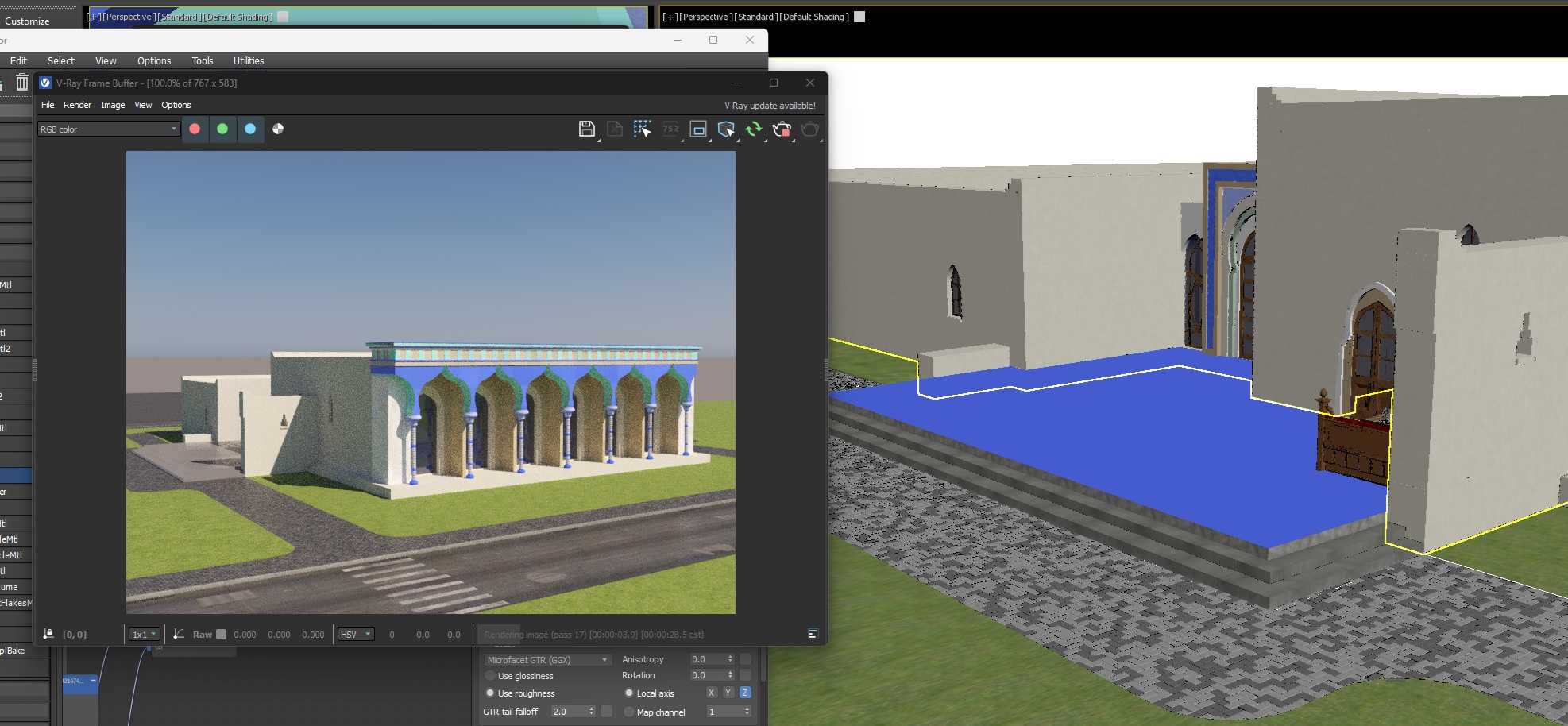1568x726 pixels.
Task: Activate the region render selection tool
Action: pos(642,129)
